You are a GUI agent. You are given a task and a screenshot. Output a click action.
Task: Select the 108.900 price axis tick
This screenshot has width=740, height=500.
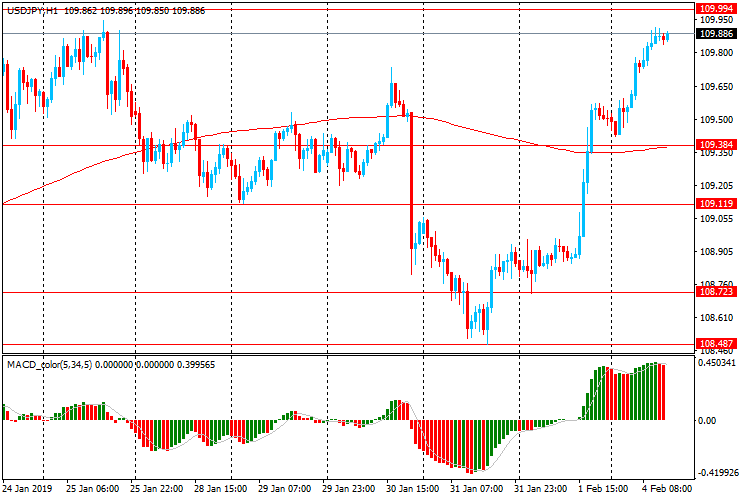click(x=712, y=251)
